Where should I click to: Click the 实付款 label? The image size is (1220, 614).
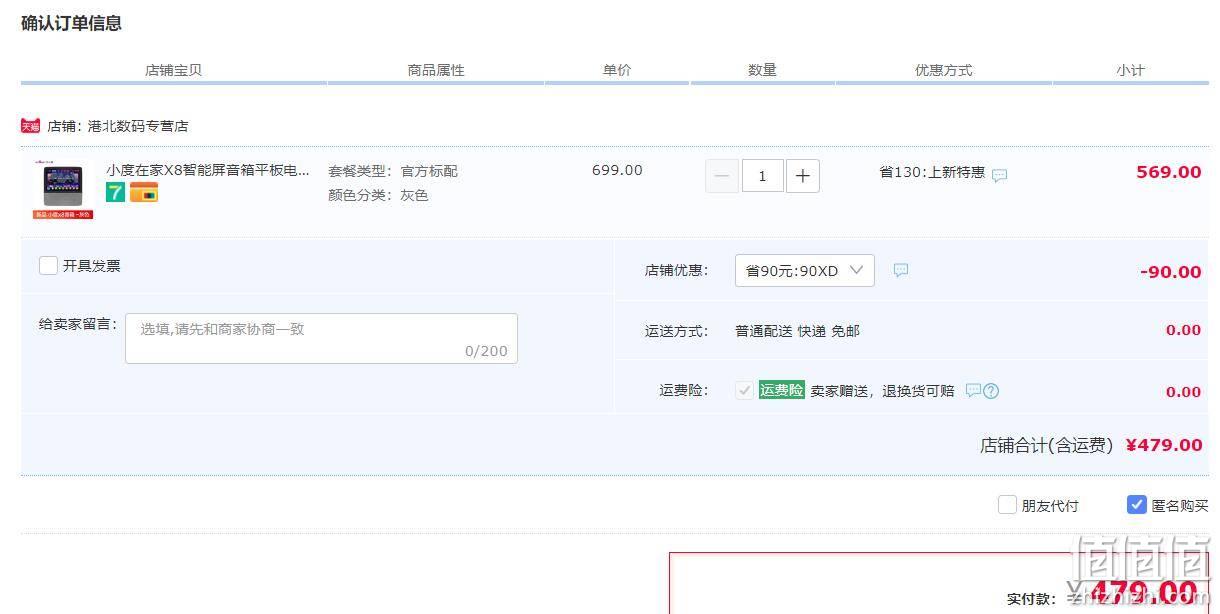point(1031,599)
